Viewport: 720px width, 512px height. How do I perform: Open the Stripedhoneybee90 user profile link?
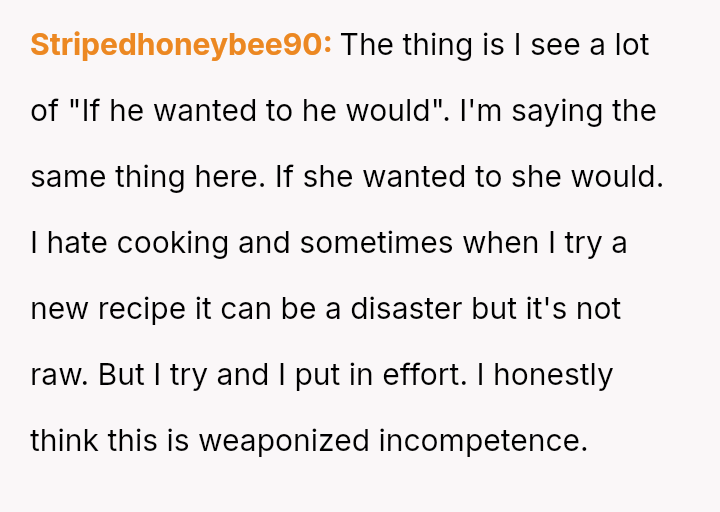[180, 45]
